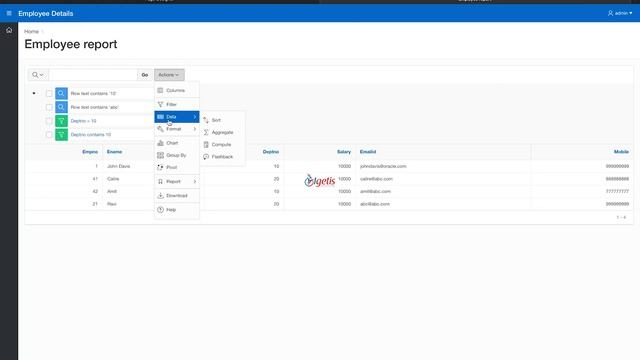
Task: Click the Aggregate sigma icon
Action: [x=206, y=132]
